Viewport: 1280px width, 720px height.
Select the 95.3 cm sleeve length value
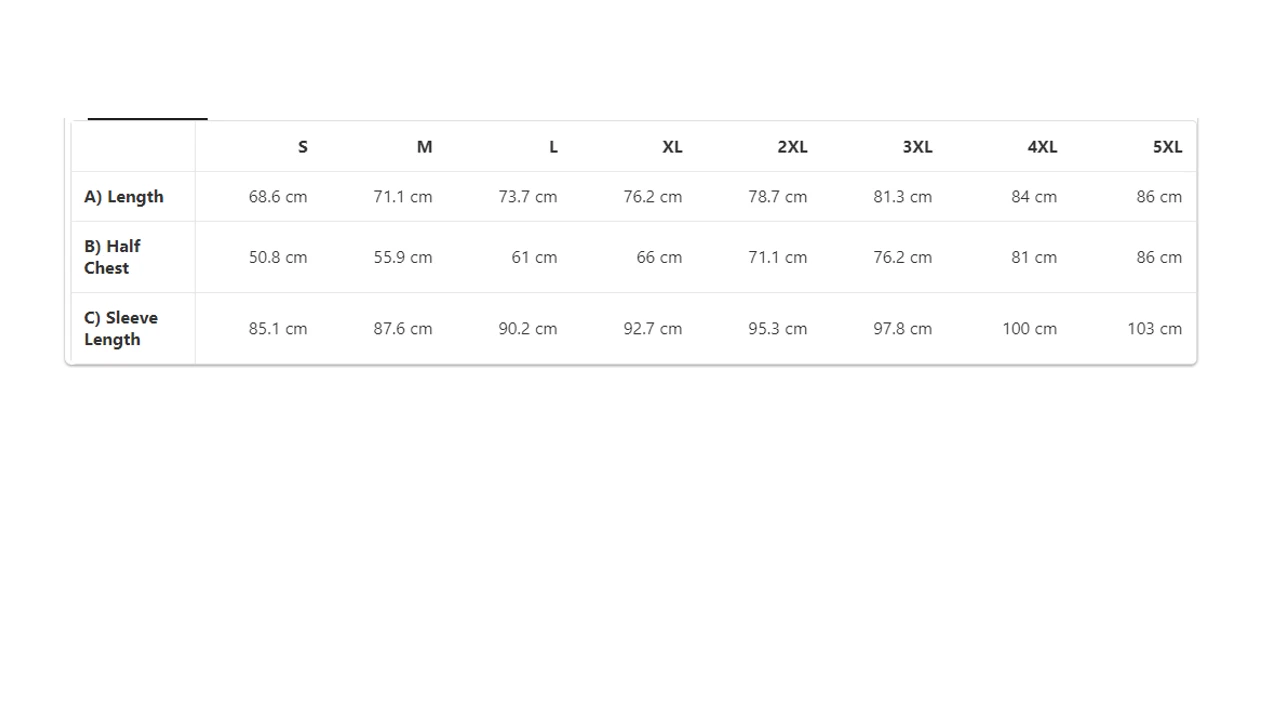coord(777,328)
